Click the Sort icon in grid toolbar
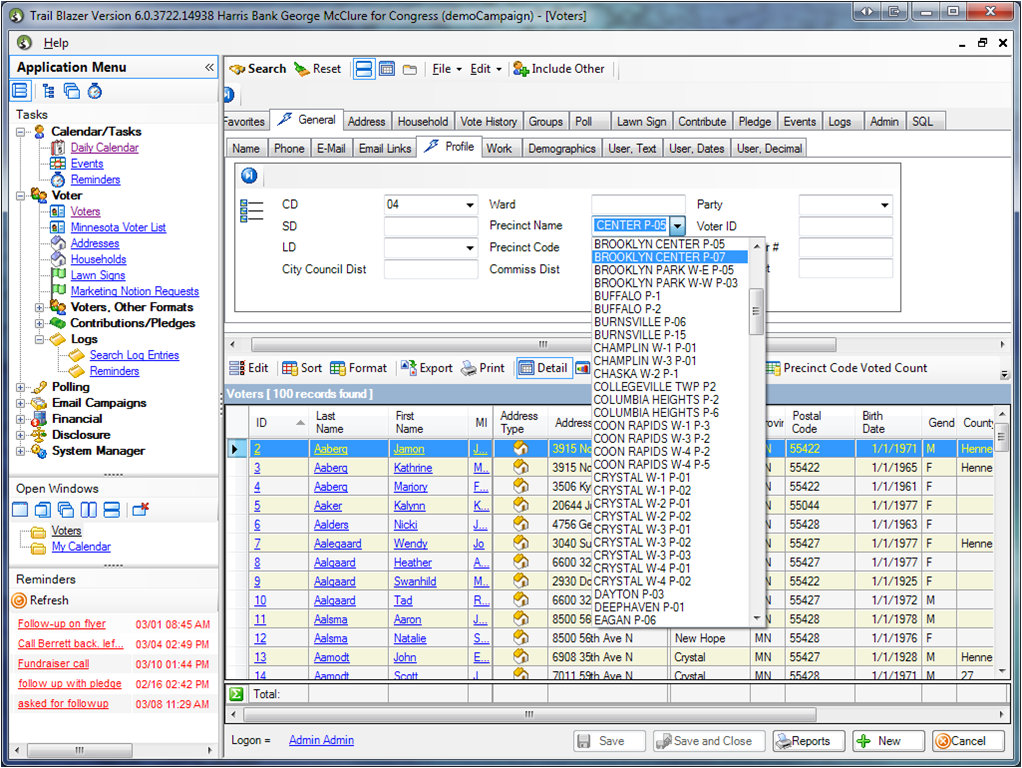This screenshot has height=768, width=1022. (x=290, y=368)
